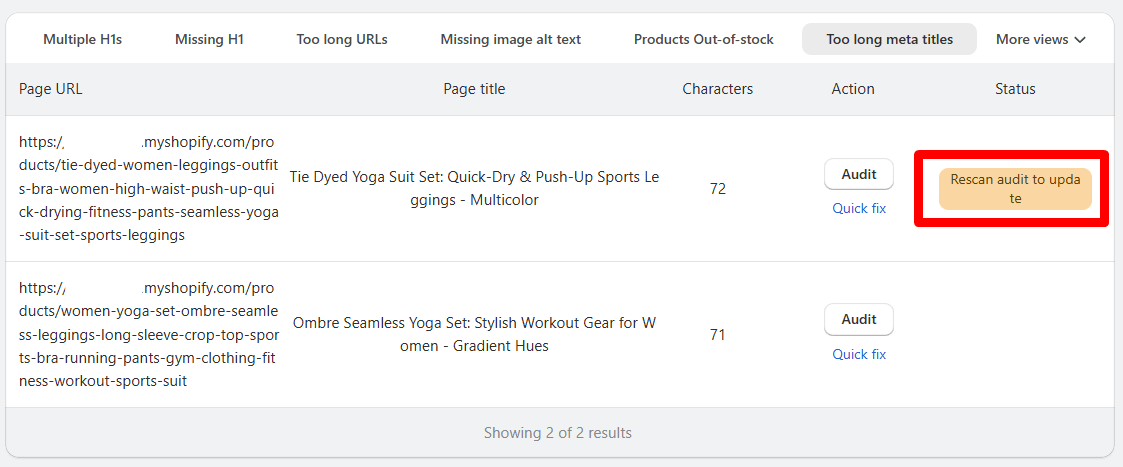Image resolution: width=1123 pixels, height=467 pixels.
Task: Click Quick fix for the 71-character title
Action: 859,354
